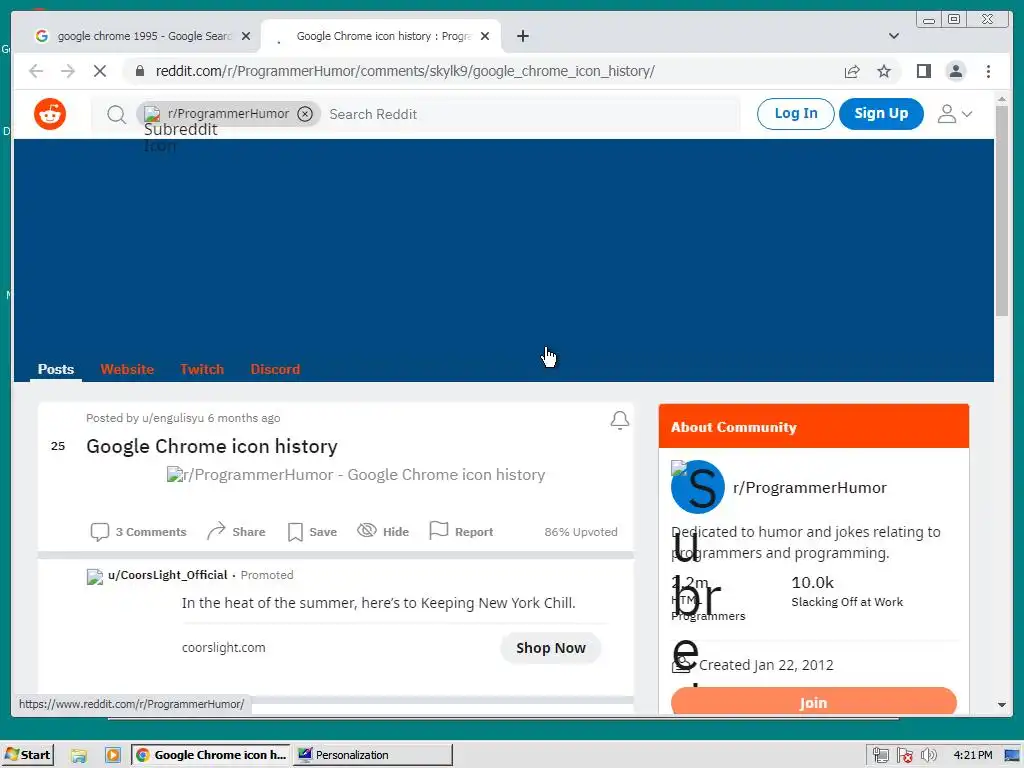Viewport: 1024px width, 768px height.
Task: Close the Google Chrome icon history tab
Action: click(485, 36)
